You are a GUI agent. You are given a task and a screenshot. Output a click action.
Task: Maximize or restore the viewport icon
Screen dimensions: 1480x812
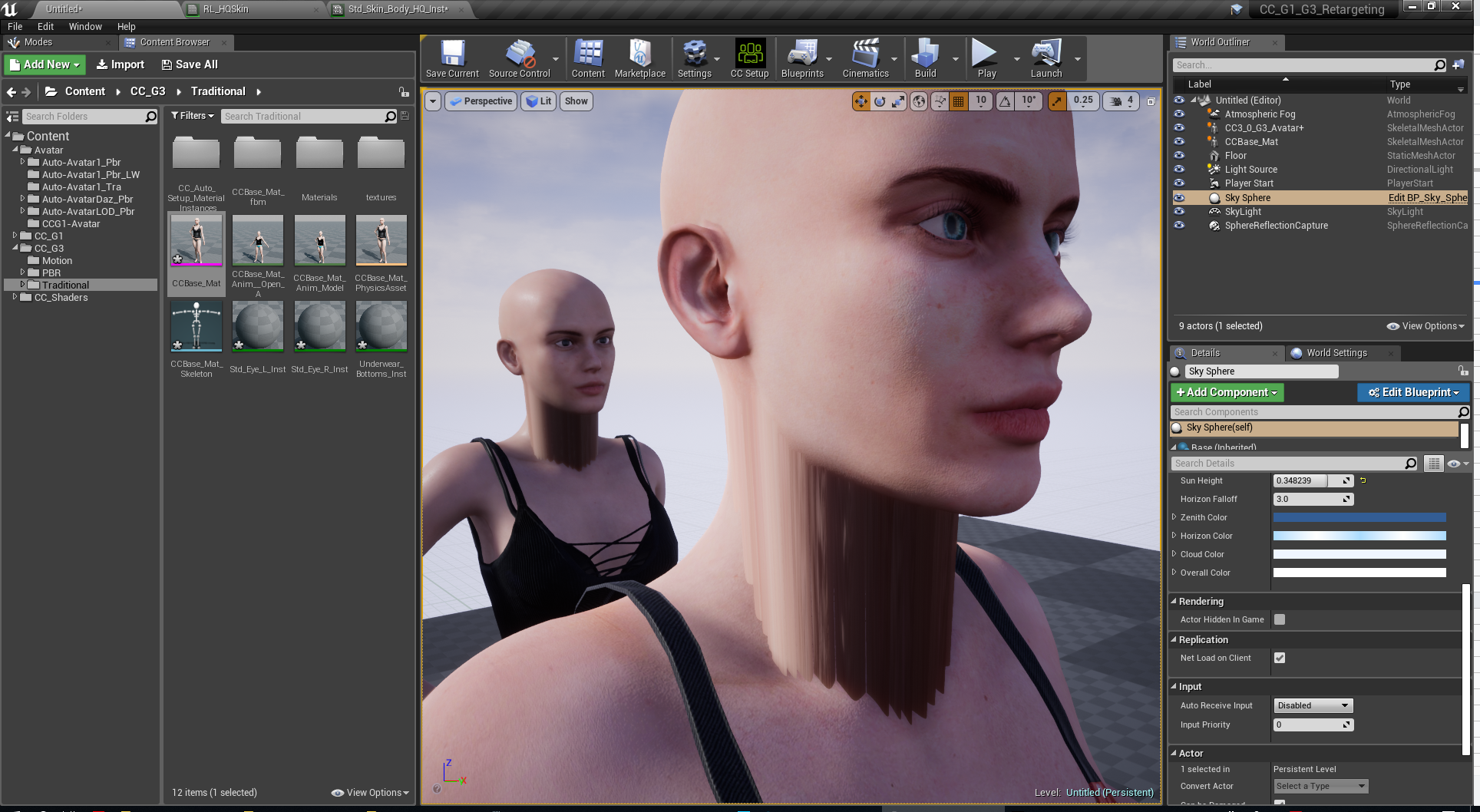coord(1151,101)
